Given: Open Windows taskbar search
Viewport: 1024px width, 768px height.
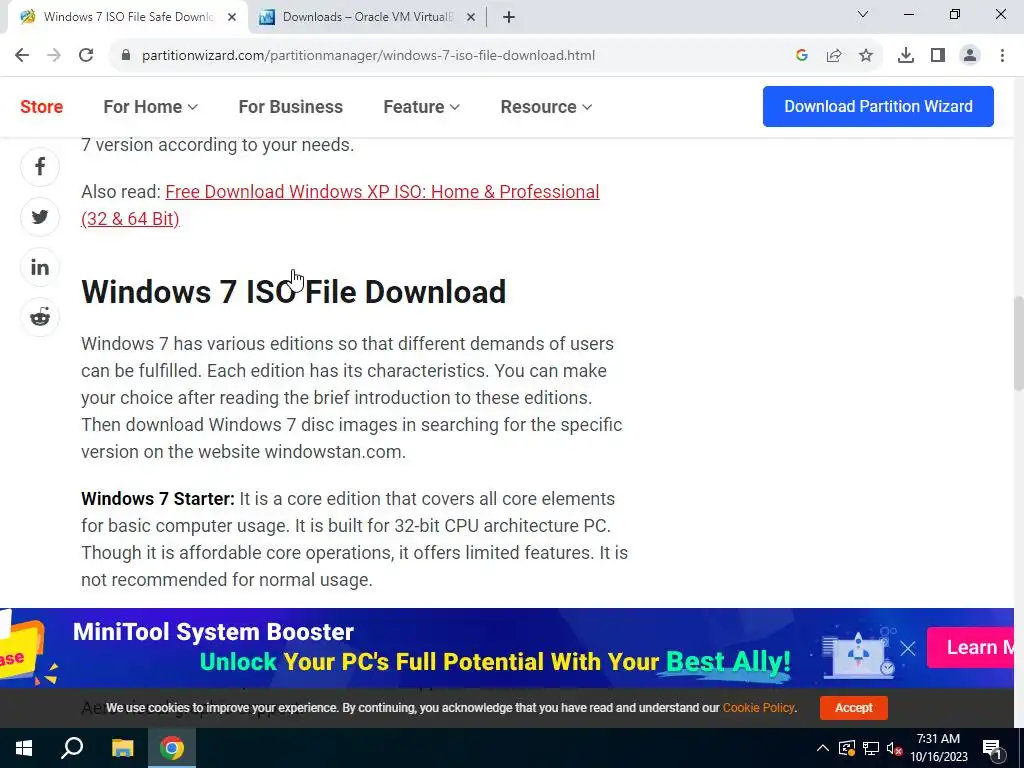Looking at the screenshot, I should coord(72,748).
